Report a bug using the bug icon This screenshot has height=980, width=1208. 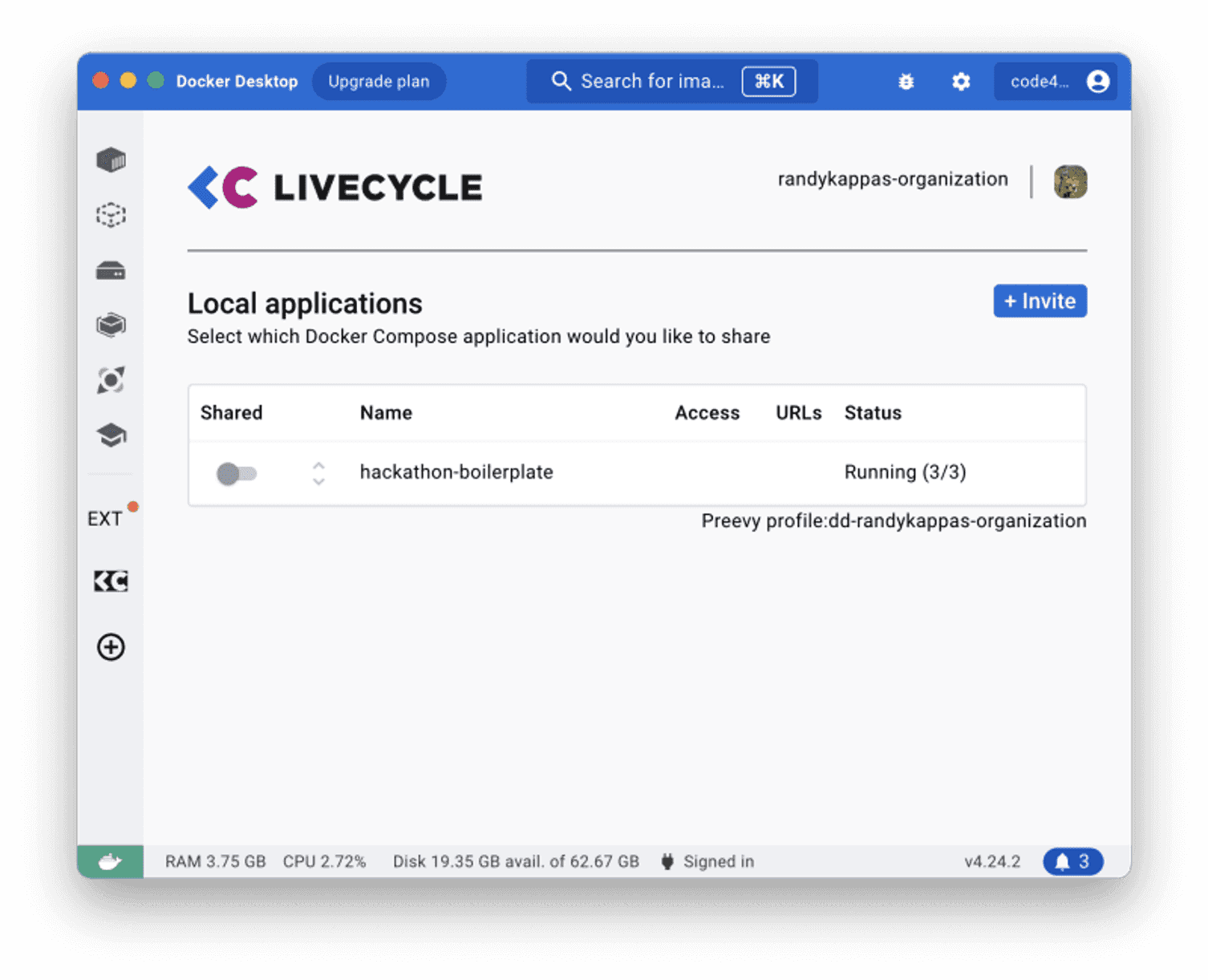click(906, 81)
